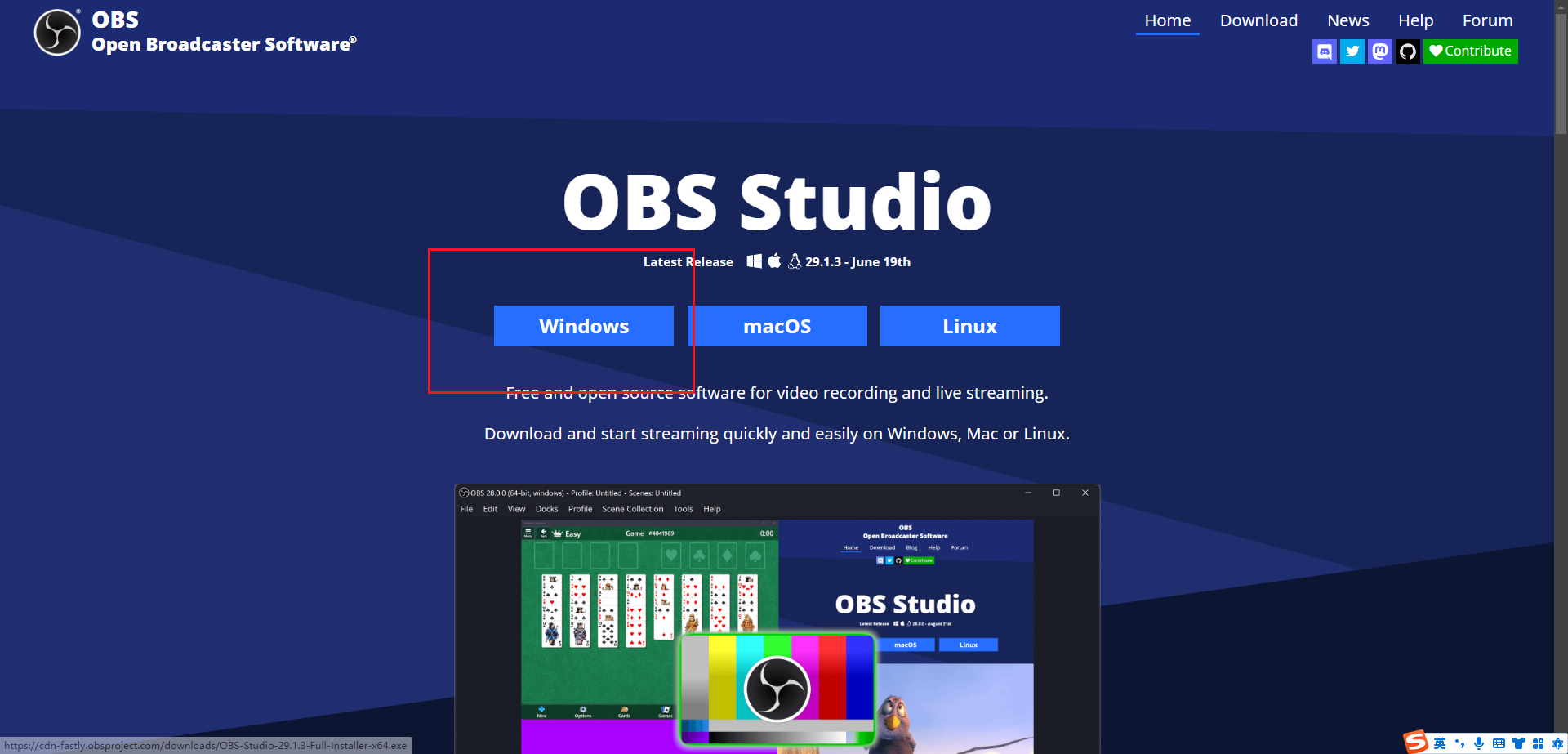Click the macOS download button
The width and height of the screenshot is (1568, 754).
pyautogui.click(x=777, y=326)
